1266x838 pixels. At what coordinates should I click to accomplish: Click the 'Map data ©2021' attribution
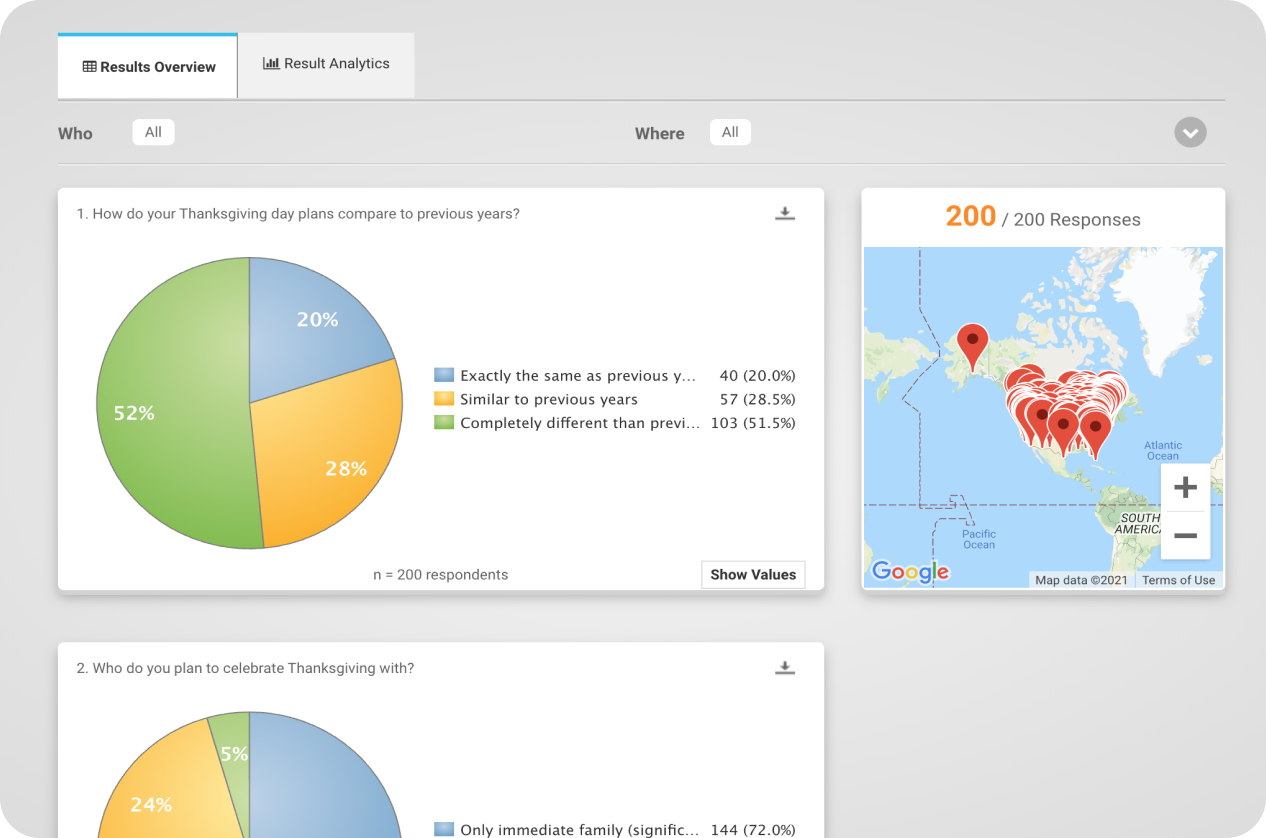(1081, 580)
